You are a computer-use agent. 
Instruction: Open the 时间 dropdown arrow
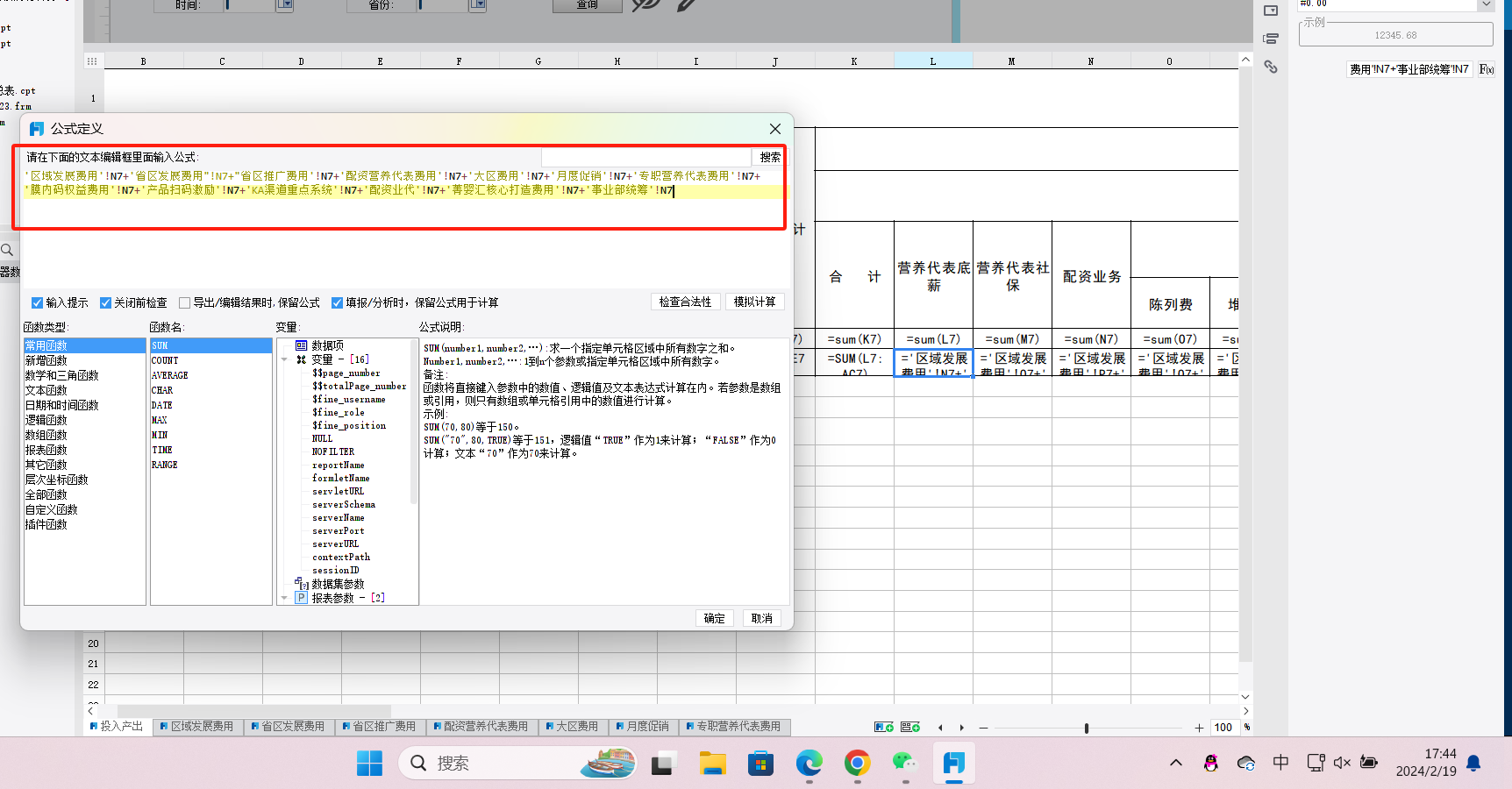click(285, 5)
